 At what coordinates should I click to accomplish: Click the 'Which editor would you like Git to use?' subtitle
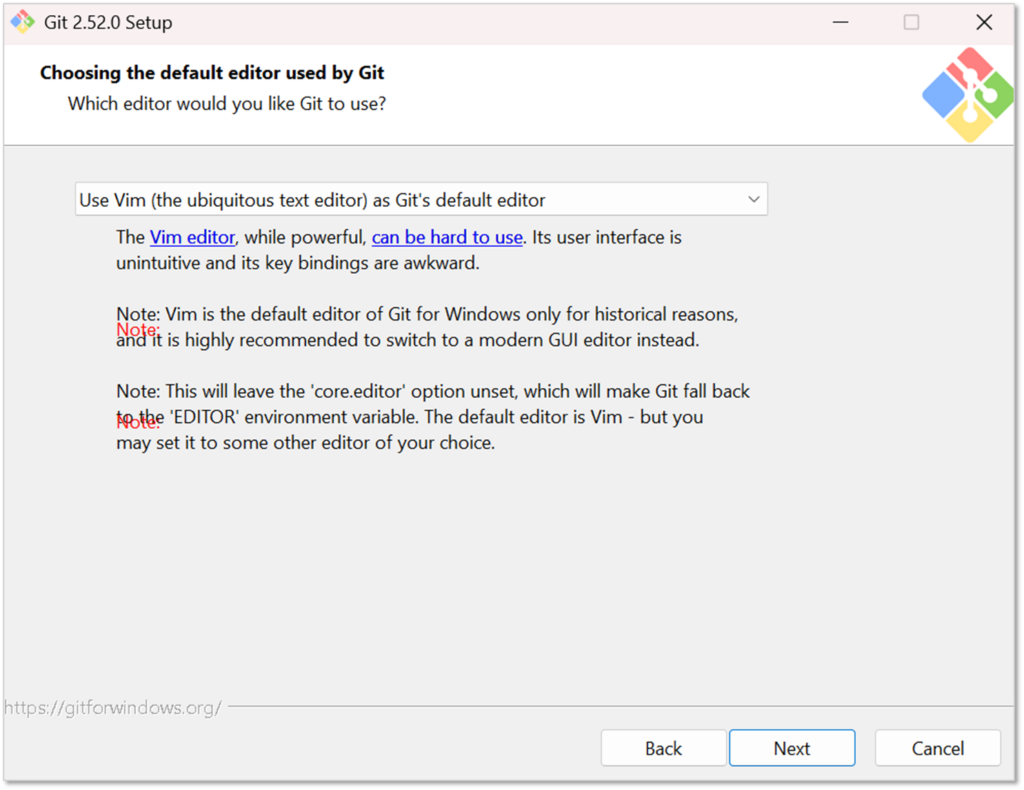click(226, 103)
